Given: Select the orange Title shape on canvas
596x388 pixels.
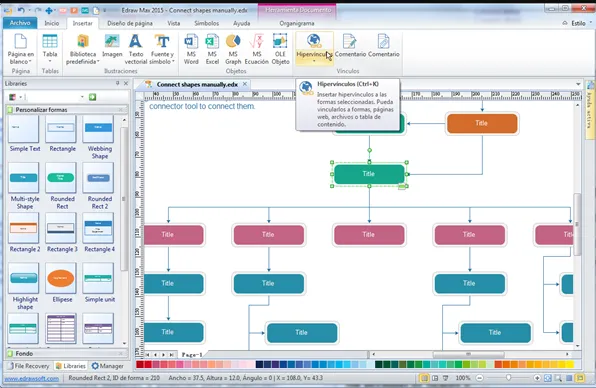Looking at the screenshot, I should point(482,123).
